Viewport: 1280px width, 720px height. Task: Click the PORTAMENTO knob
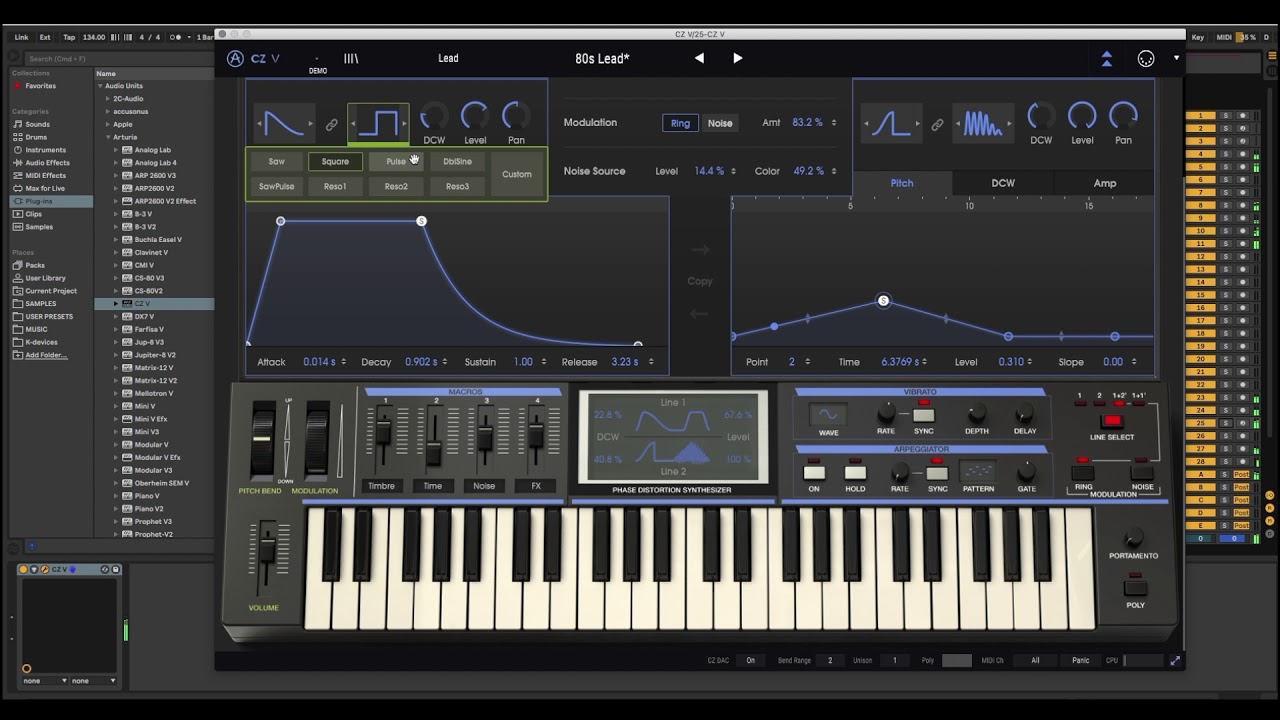coord(1133,538)
